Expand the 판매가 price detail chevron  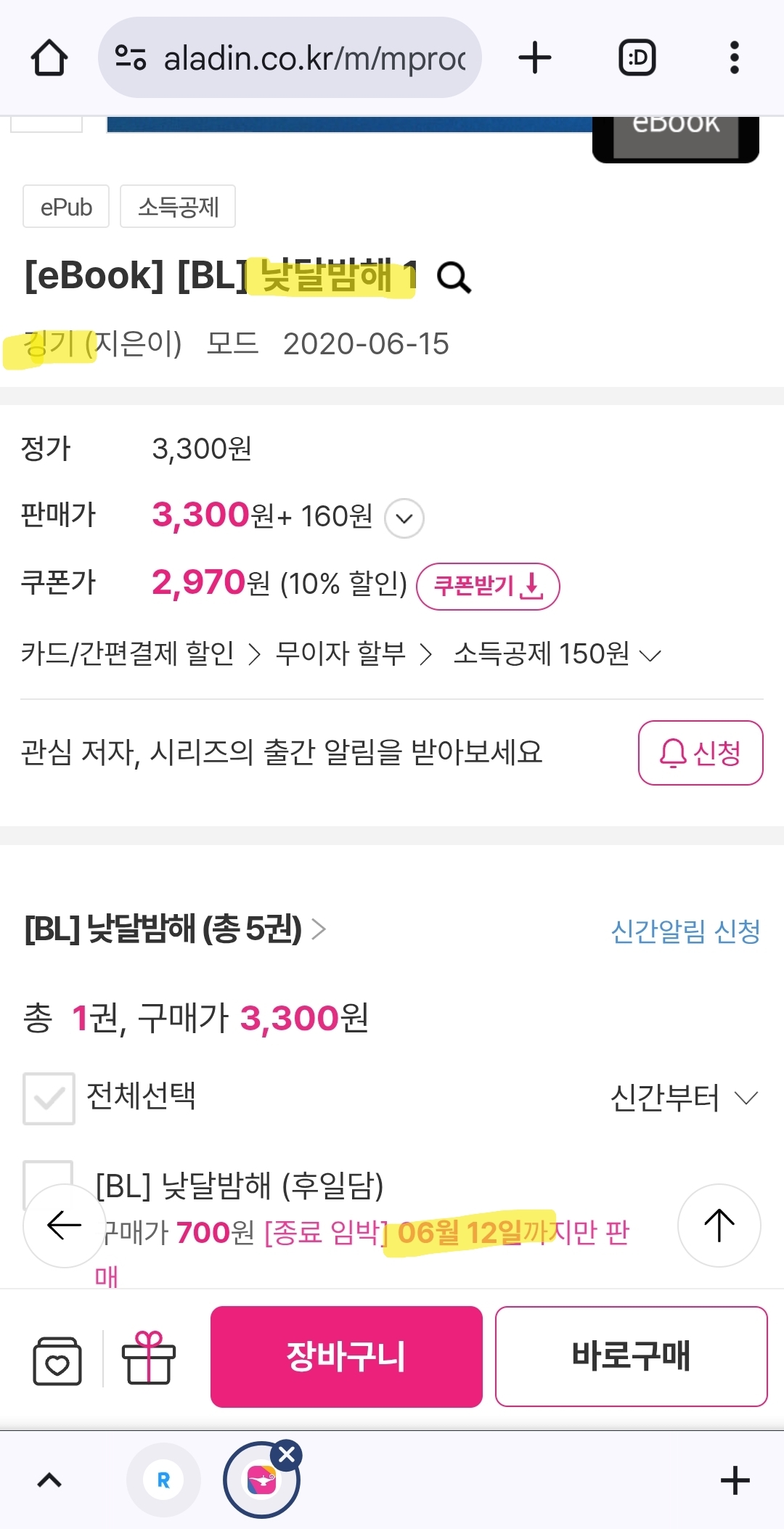coord(404,518)
